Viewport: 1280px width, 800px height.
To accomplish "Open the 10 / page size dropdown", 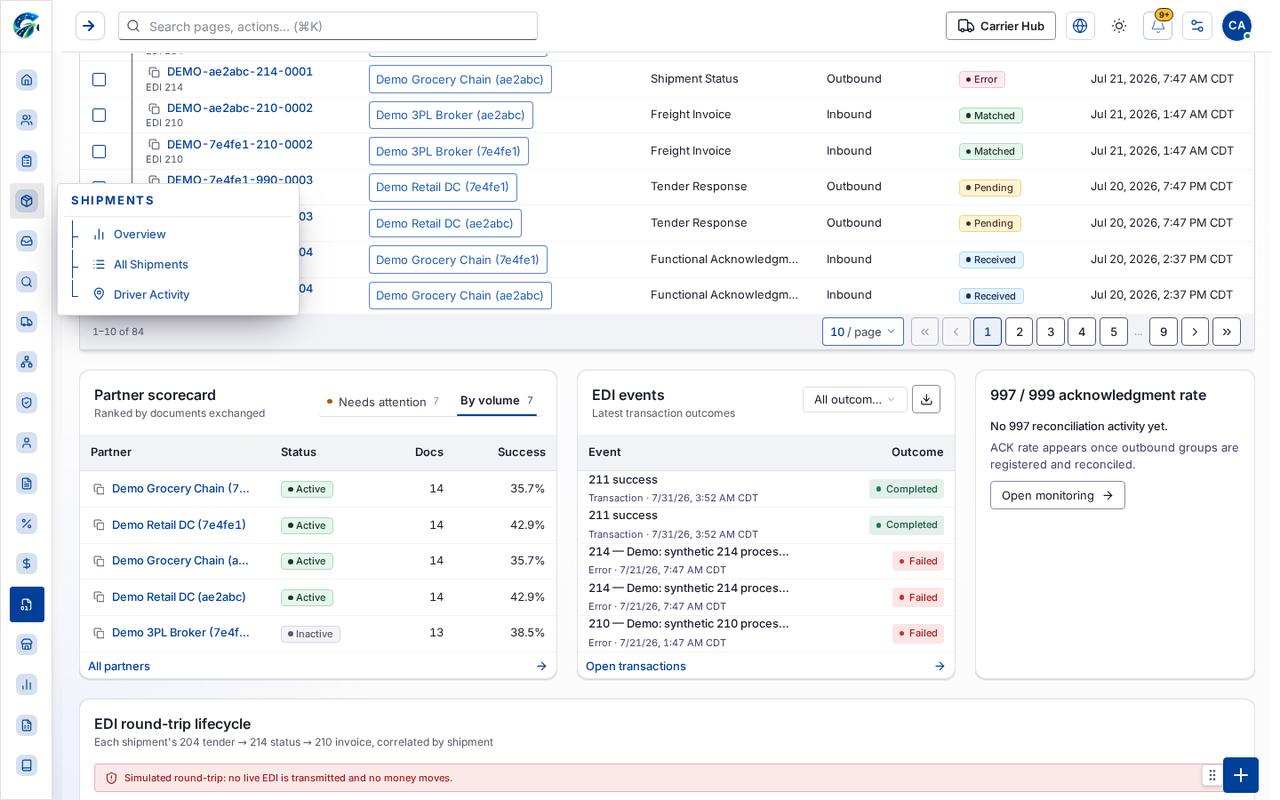I will tap(863, 332).
